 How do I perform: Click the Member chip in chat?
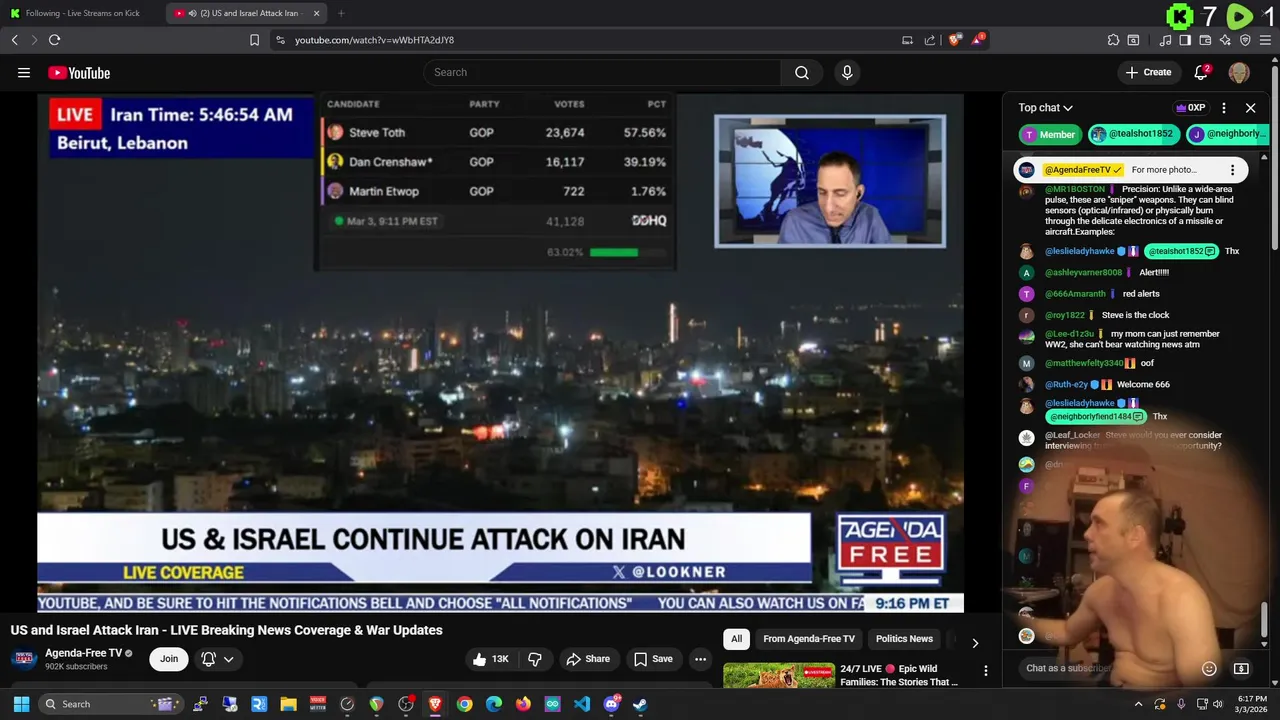click(1050, 134)
